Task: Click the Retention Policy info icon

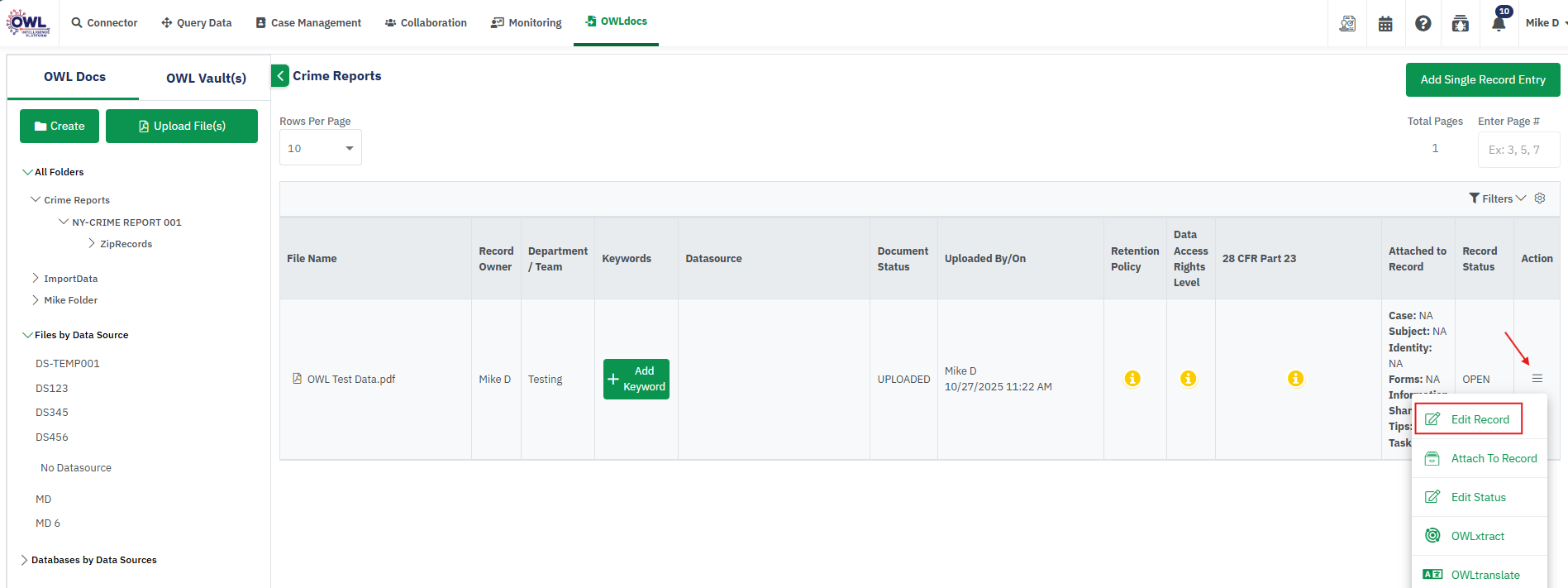Action: tap(1132, 379)
